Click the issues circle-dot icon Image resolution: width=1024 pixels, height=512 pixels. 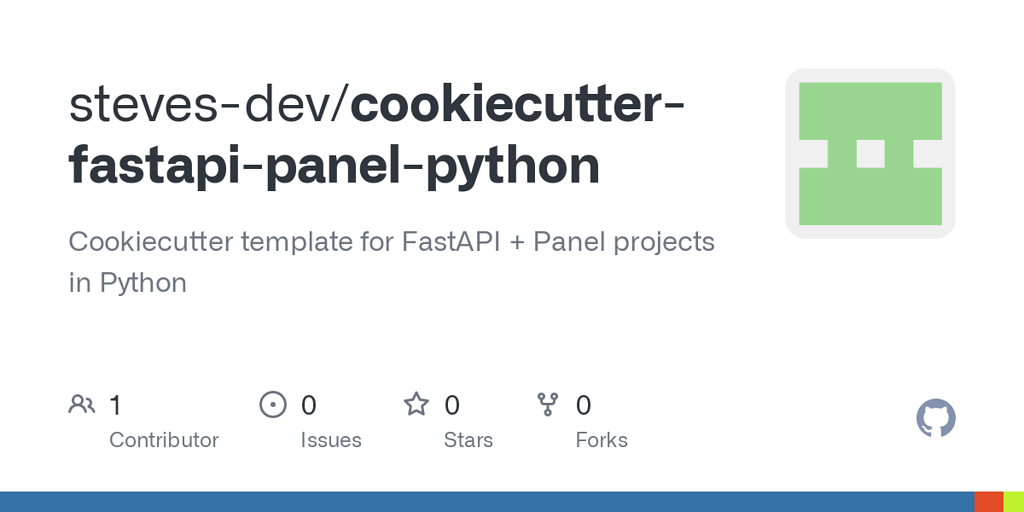(x=273, y=404)
